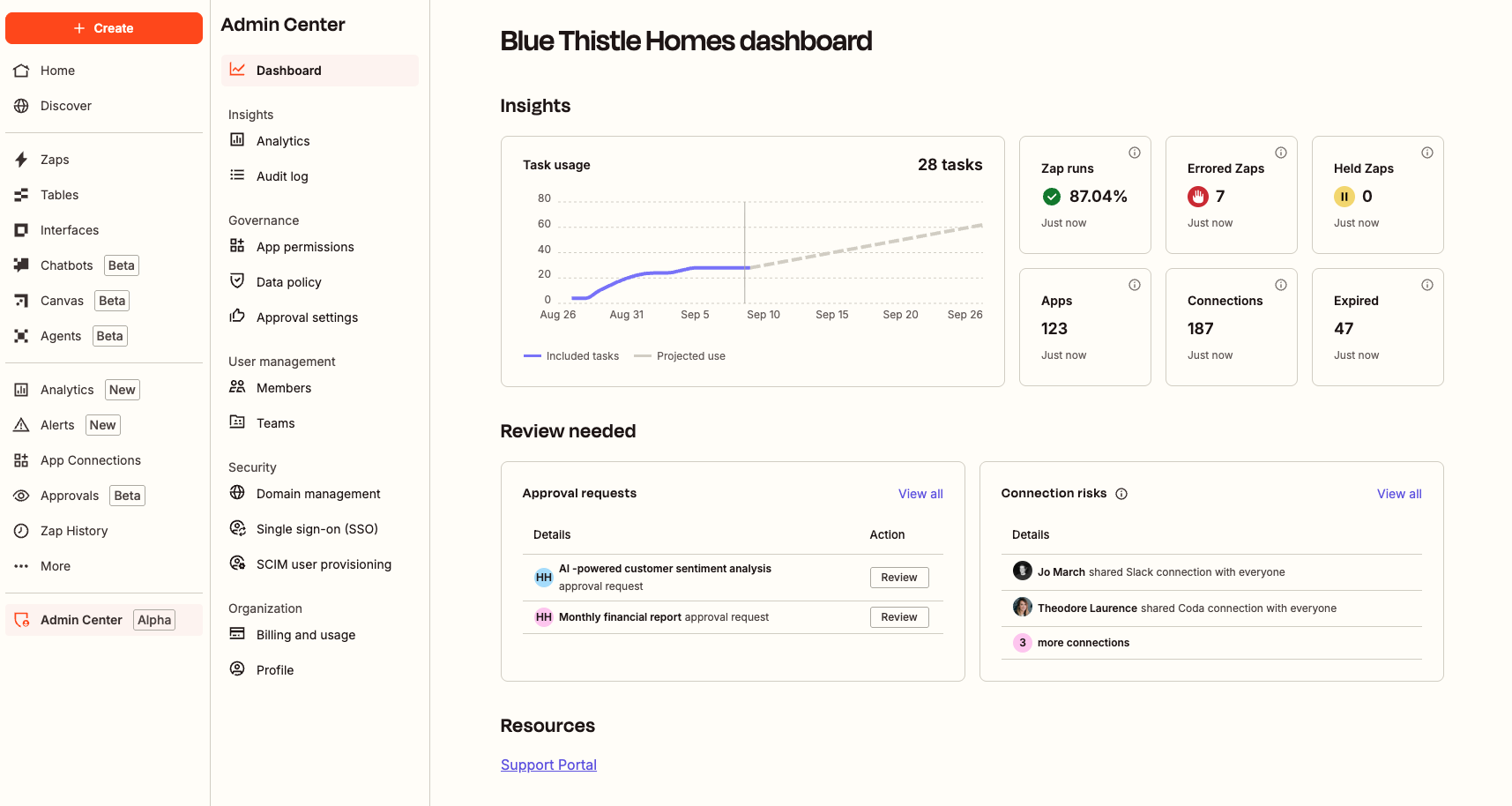
Task: View all approval requests
Action: 920,494
